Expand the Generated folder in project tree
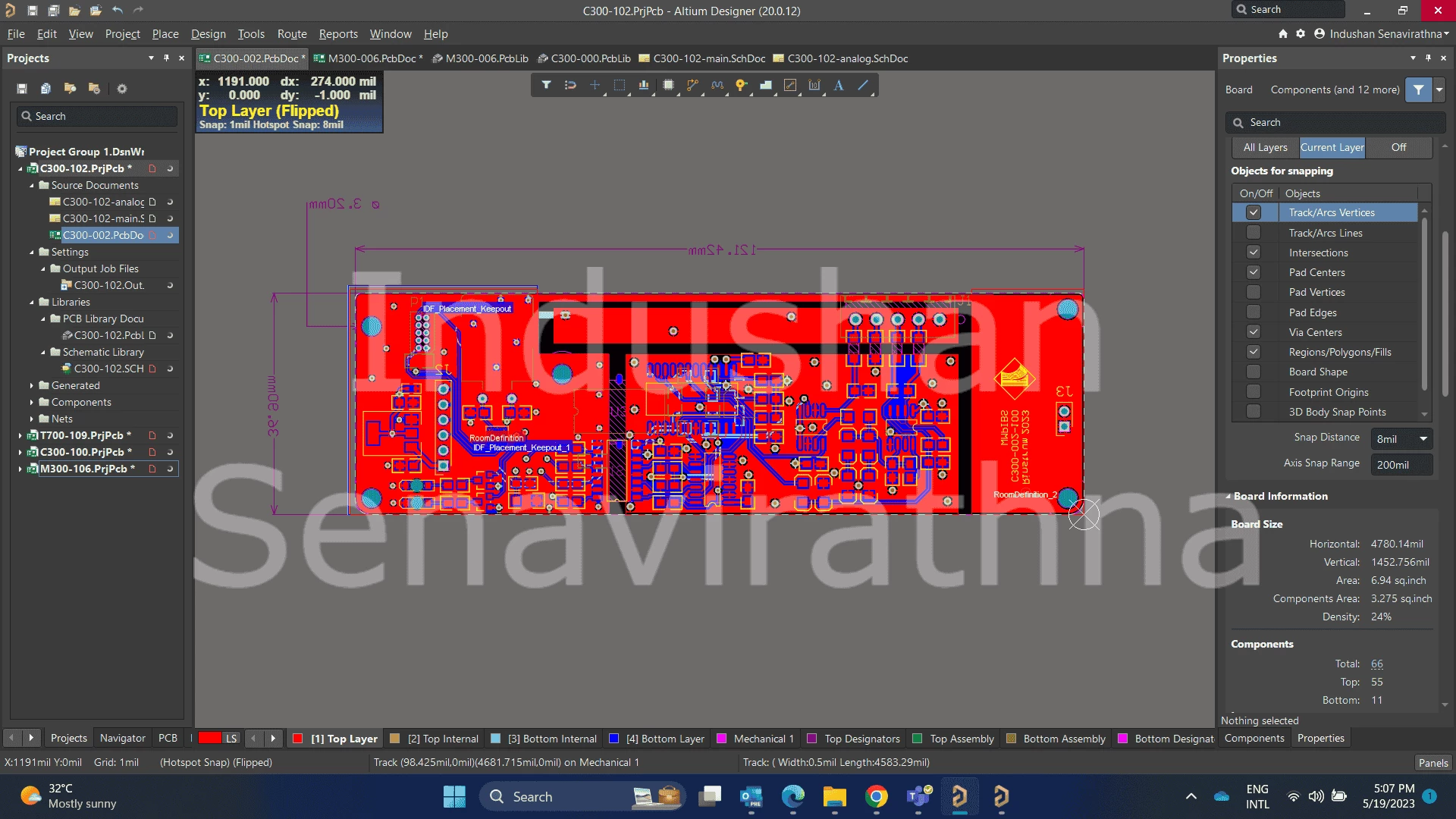Screen dimensions: 1456x819 32,385
